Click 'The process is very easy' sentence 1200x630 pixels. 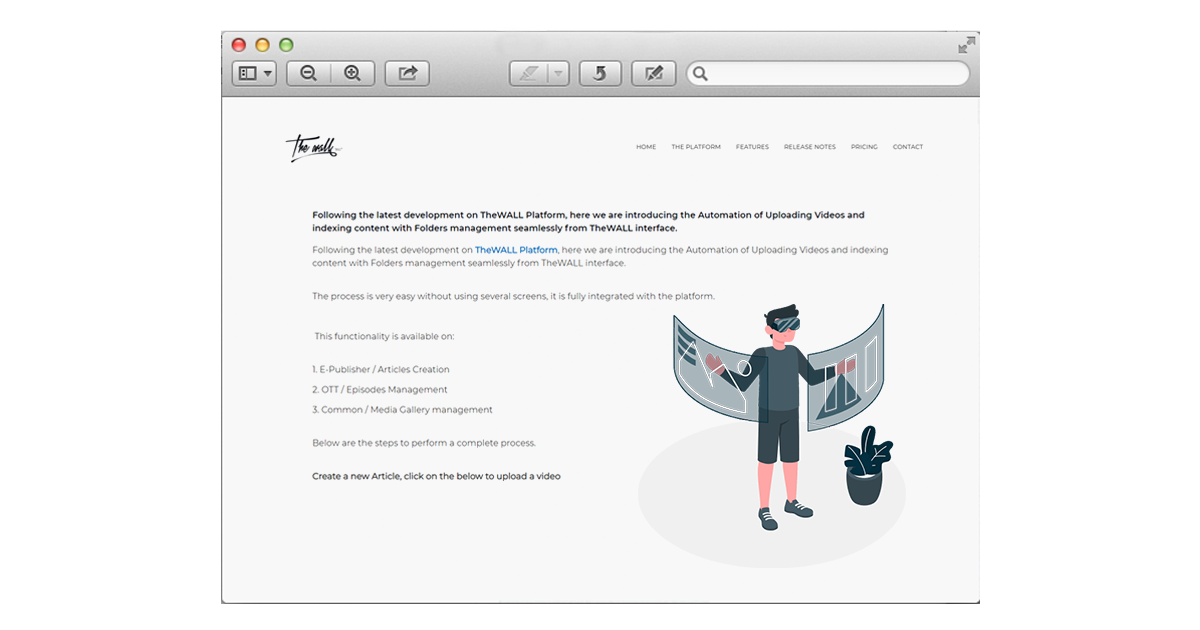514,296
